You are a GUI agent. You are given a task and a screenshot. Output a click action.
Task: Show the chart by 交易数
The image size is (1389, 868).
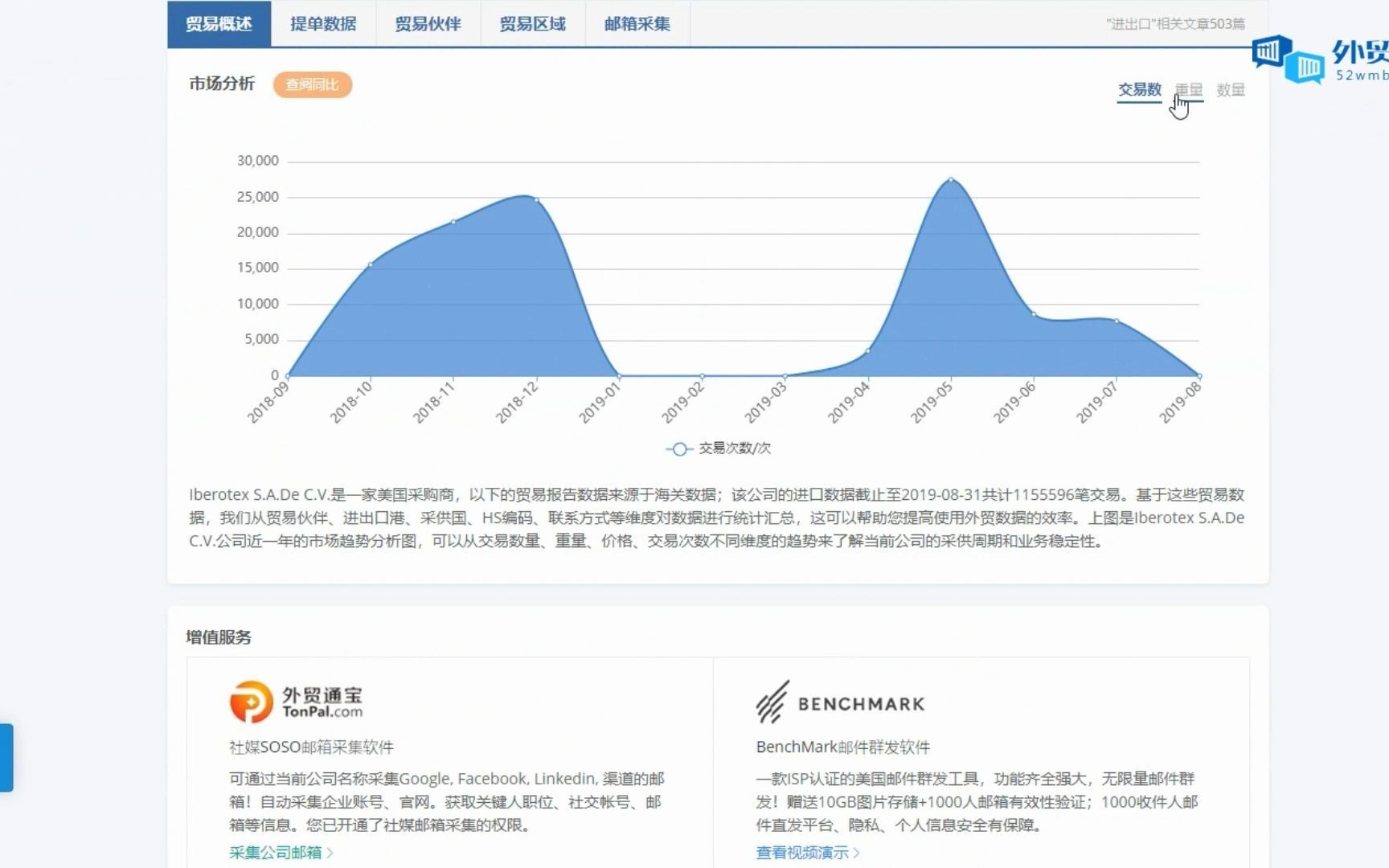tap(1139, 89)
